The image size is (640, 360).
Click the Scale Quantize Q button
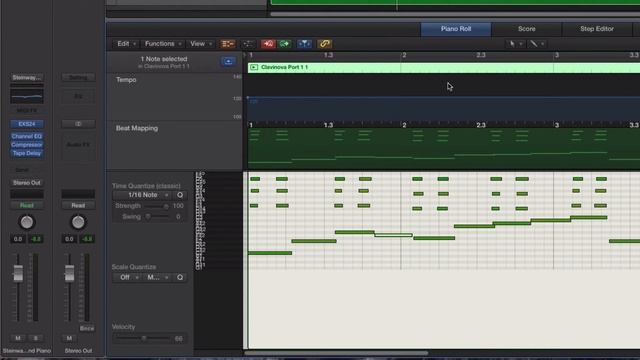(180, 277)
